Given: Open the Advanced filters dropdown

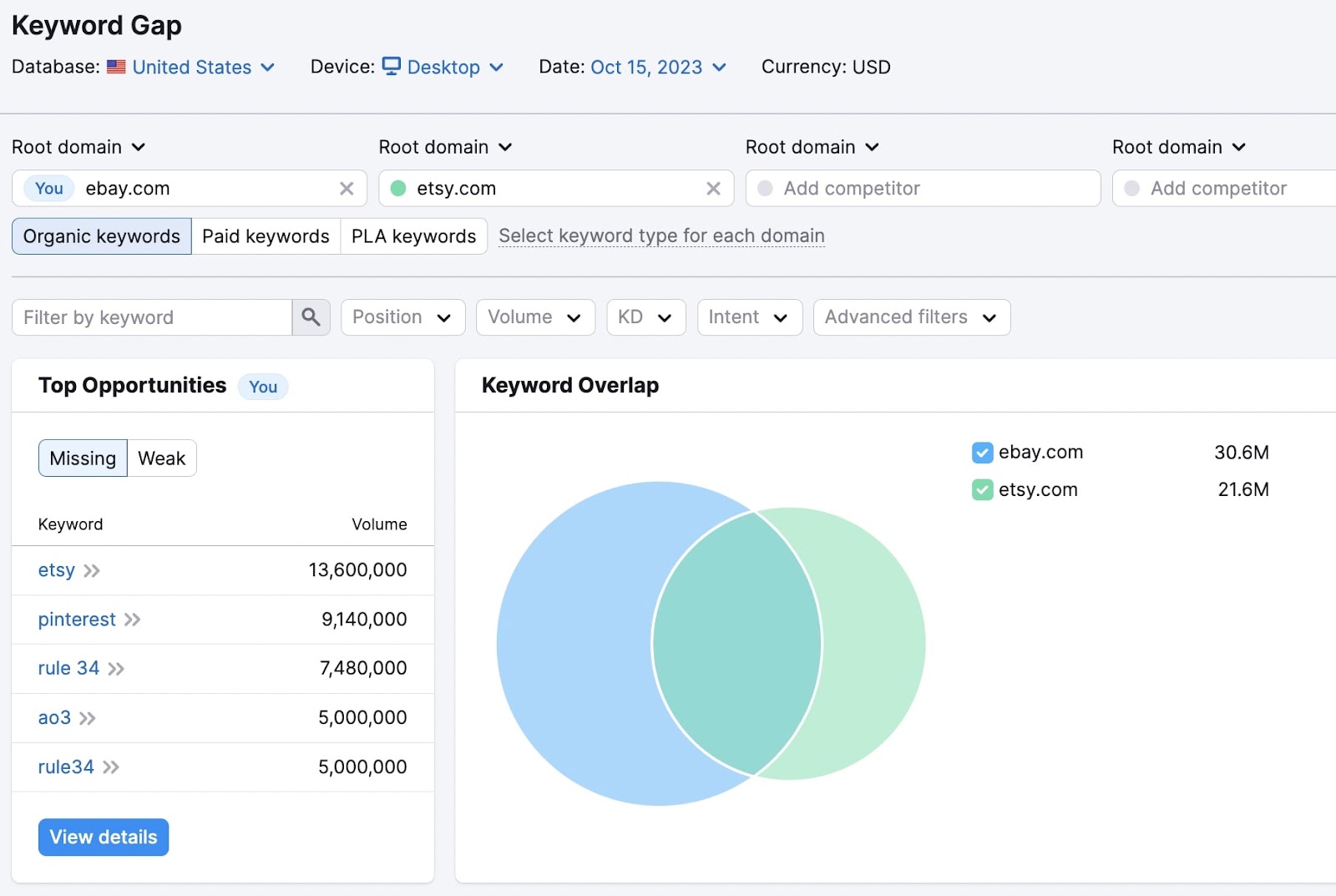Looking at the screenshot, I should point(912,317).
